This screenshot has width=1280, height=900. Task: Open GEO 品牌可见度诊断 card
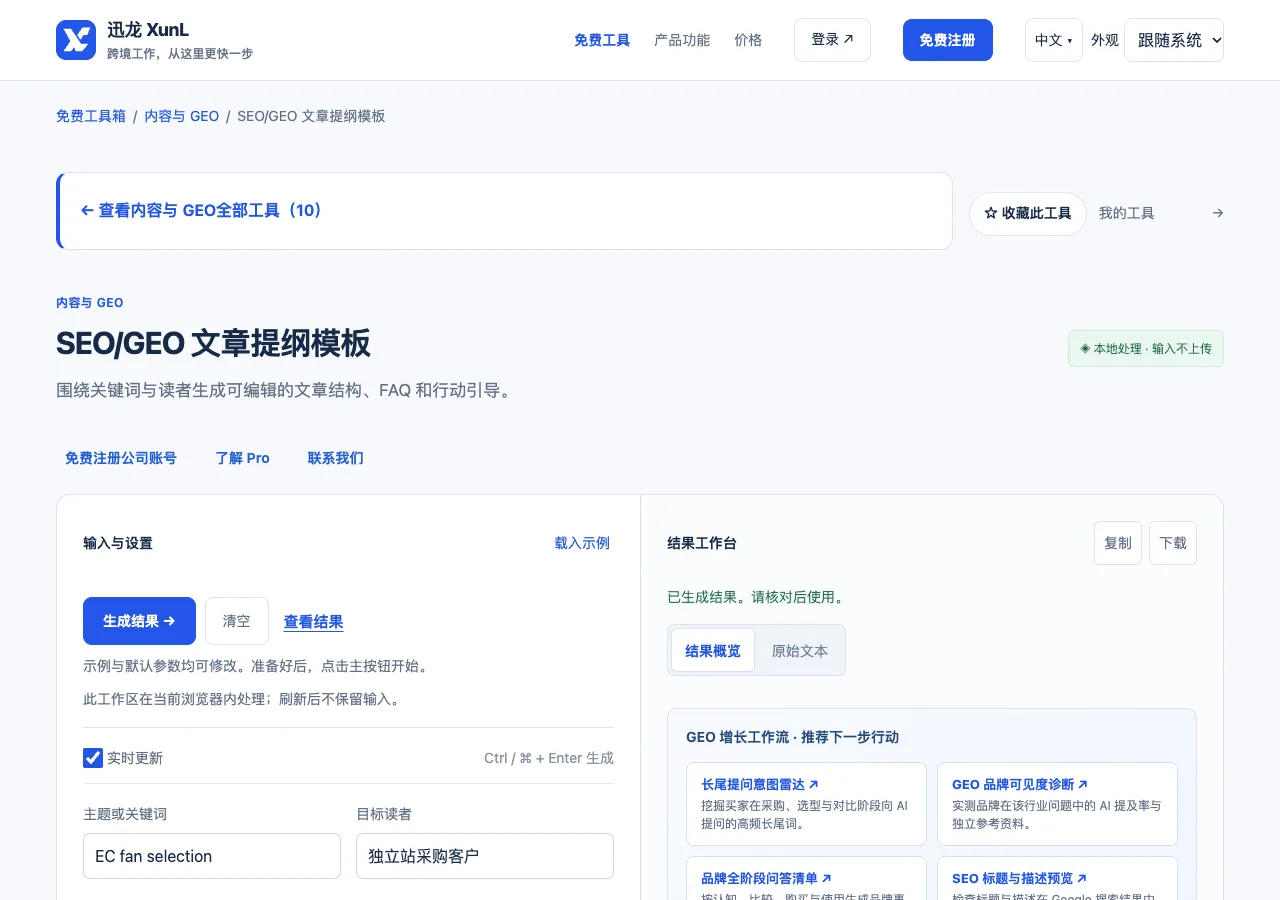(1057, 804)
